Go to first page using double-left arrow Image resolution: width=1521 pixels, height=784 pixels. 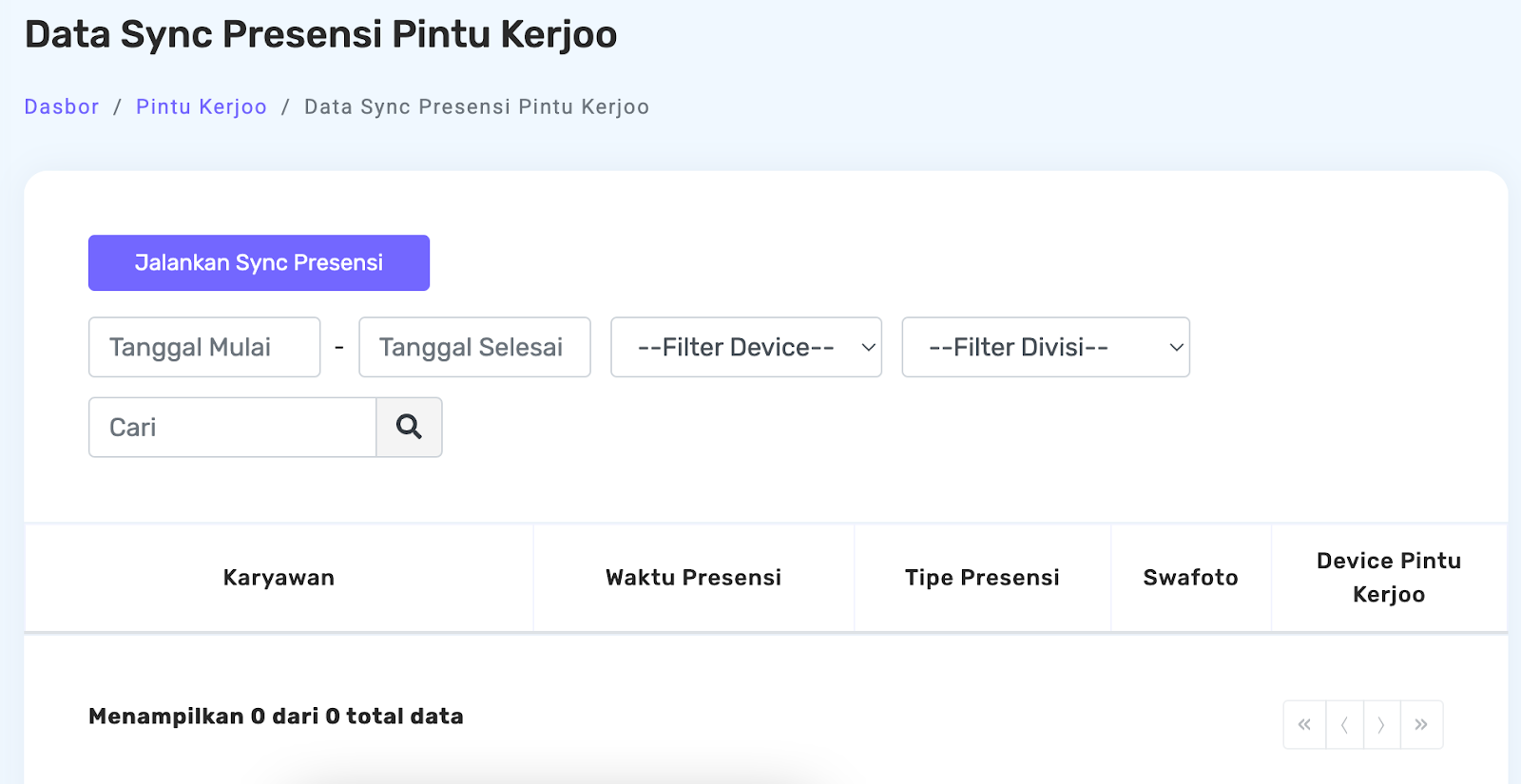pos(1304,725)
